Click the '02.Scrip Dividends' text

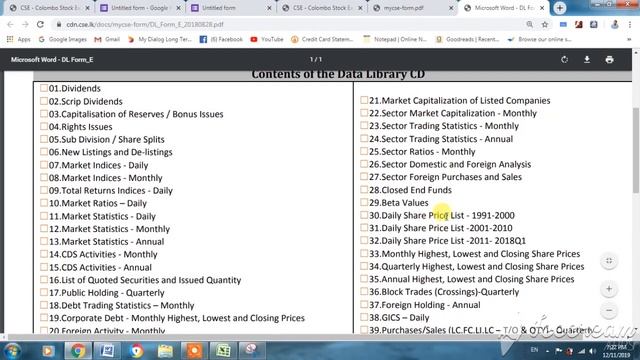[x=85, y=101]
